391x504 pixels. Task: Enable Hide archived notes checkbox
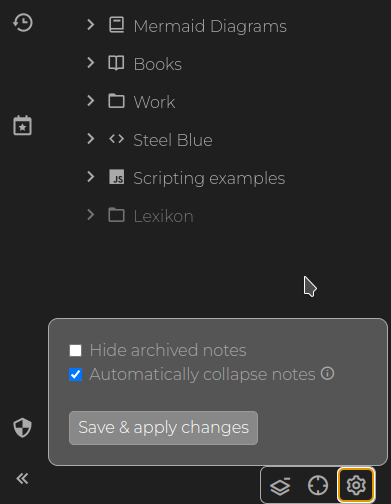(x=76, y=350)
